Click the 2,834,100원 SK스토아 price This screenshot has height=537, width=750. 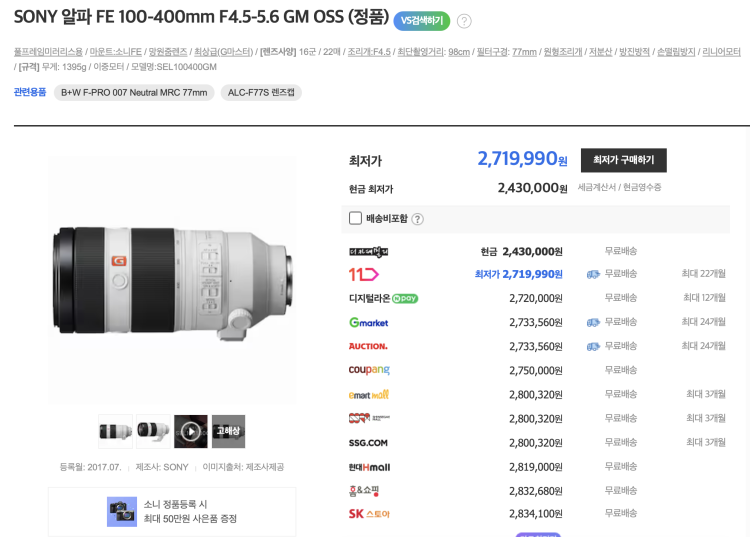click(536, 514)
